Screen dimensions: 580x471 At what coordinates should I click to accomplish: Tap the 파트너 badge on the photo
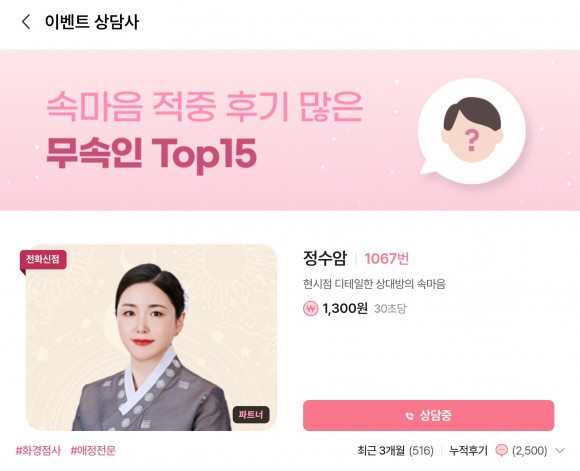pyautogui.click(x=251, y=415)
